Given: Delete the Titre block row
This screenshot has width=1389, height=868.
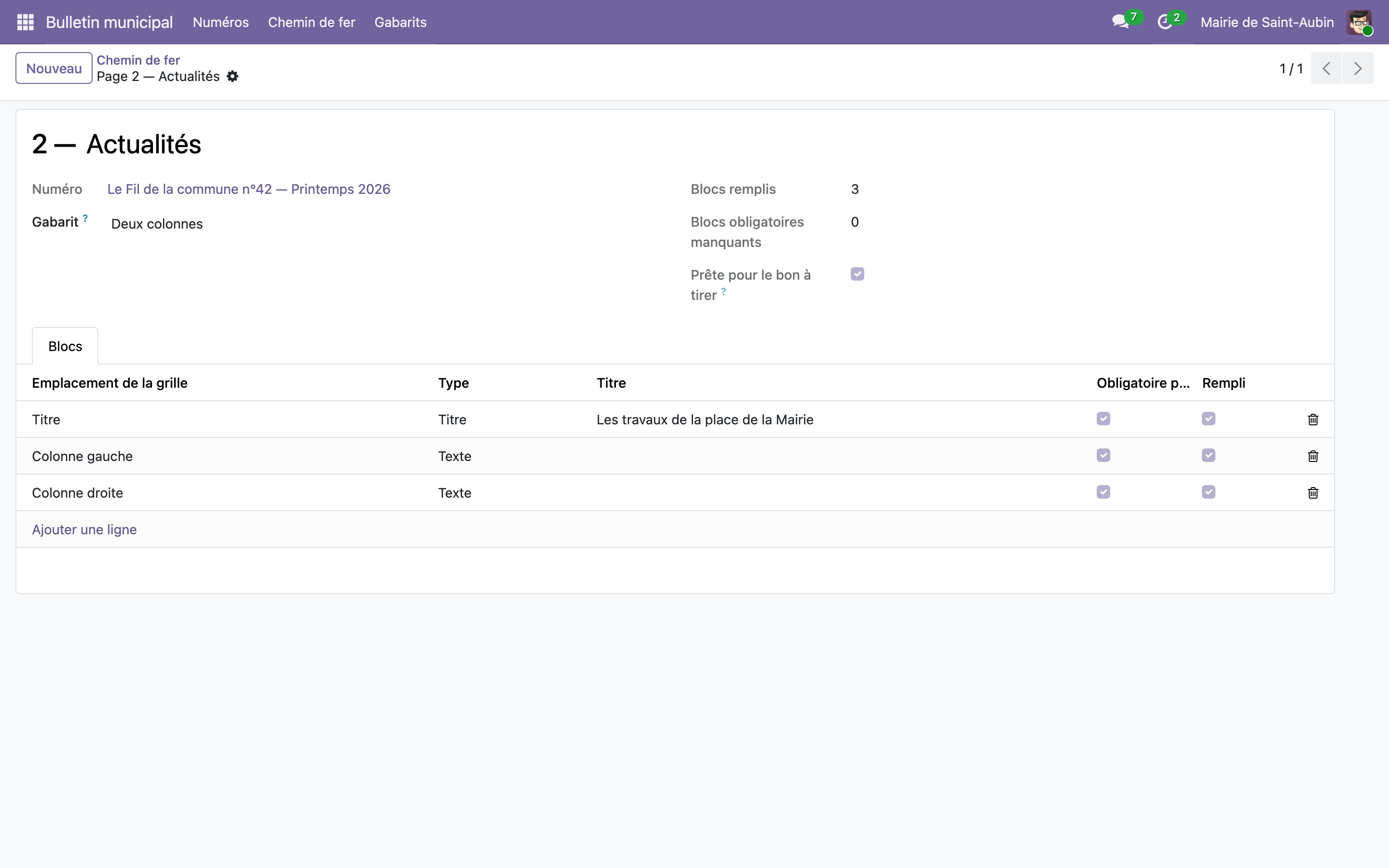Looking at the screenshot, I should pyautogui.click(x=1313, y=420).
